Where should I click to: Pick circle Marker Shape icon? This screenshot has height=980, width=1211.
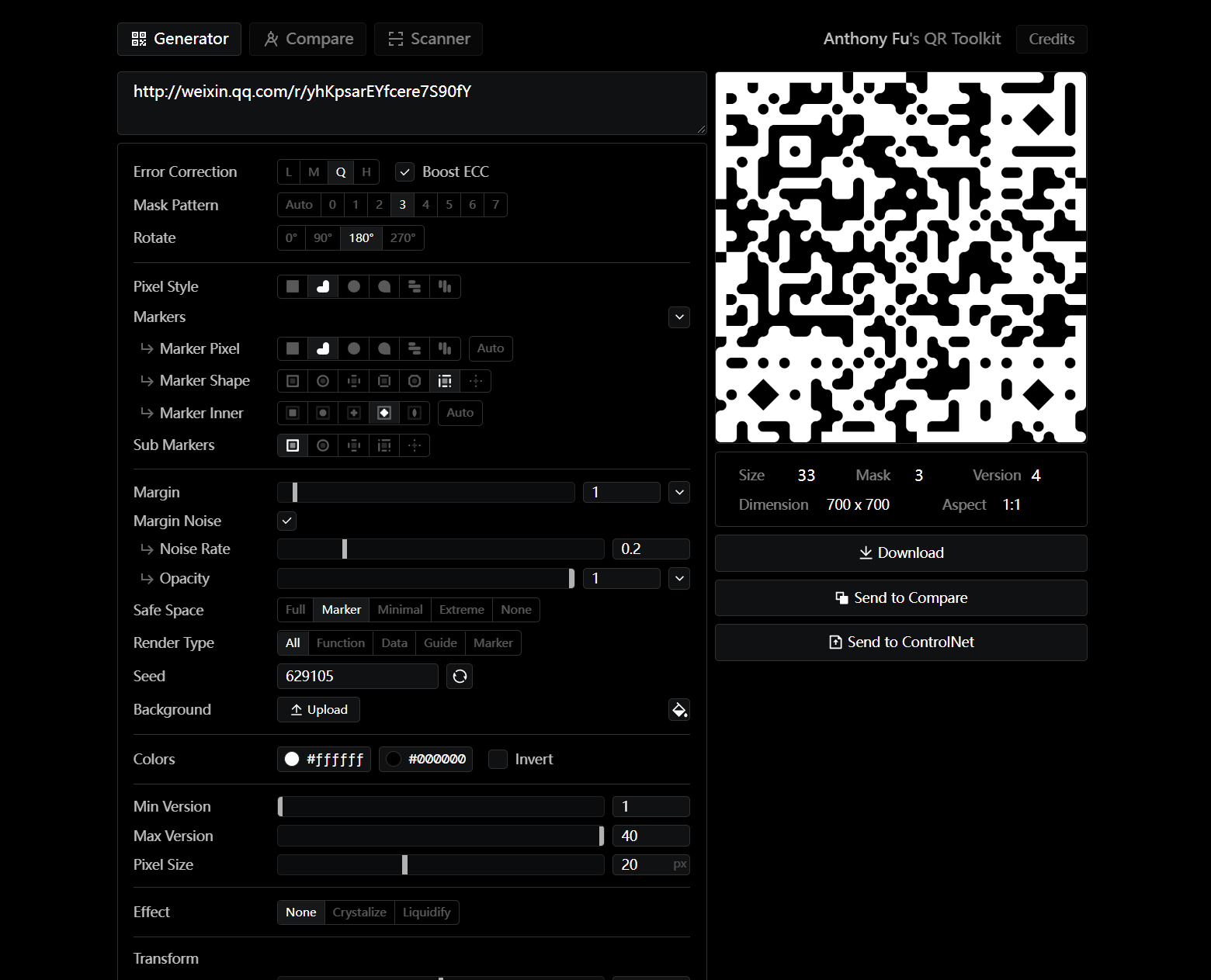click(x=323, y=381)
